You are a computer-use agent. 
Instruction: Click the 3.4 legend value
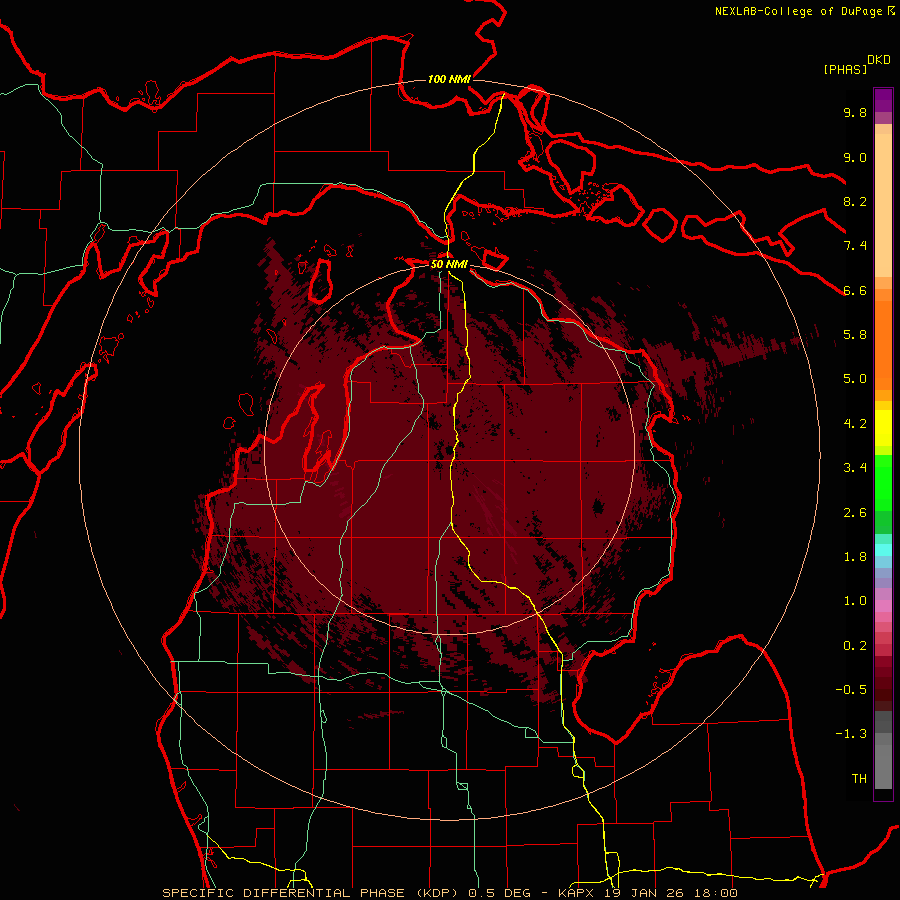[855, 468]
